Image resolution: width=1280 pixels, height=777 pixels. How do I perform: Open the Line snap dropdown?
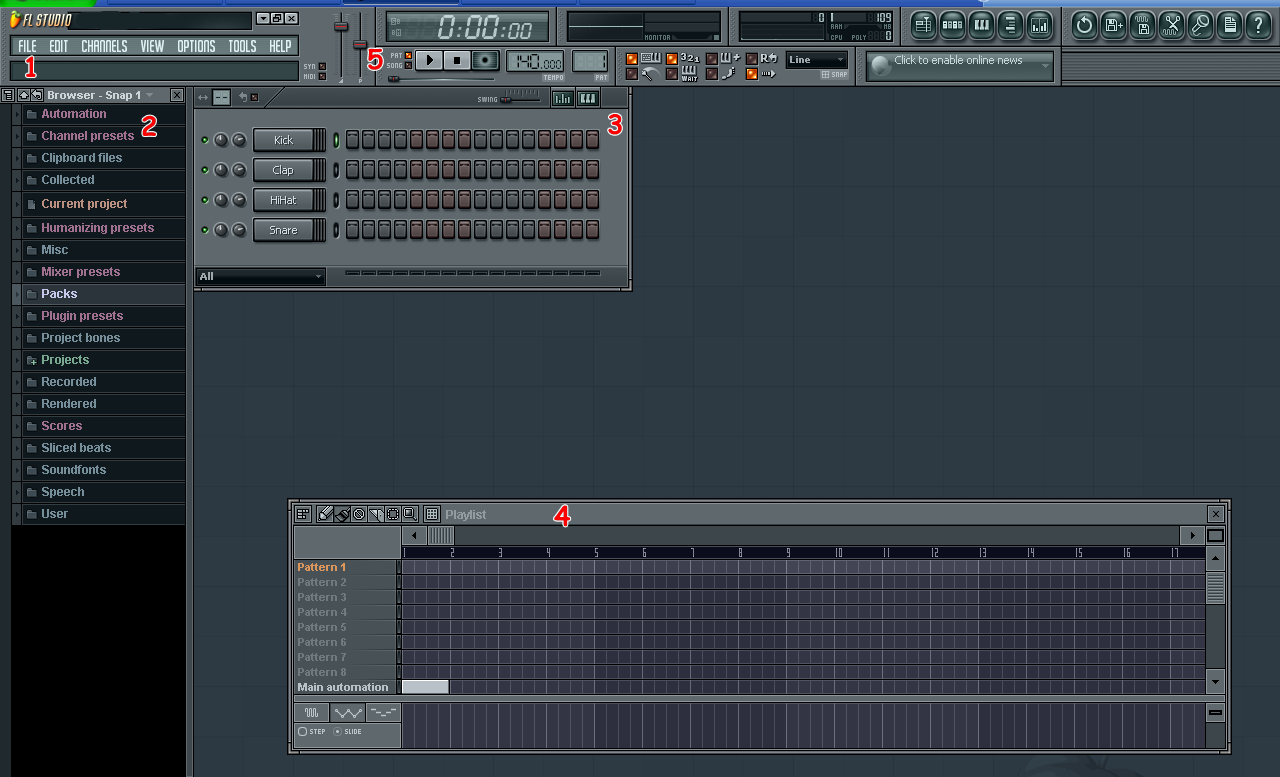click(x=817, y=60)
